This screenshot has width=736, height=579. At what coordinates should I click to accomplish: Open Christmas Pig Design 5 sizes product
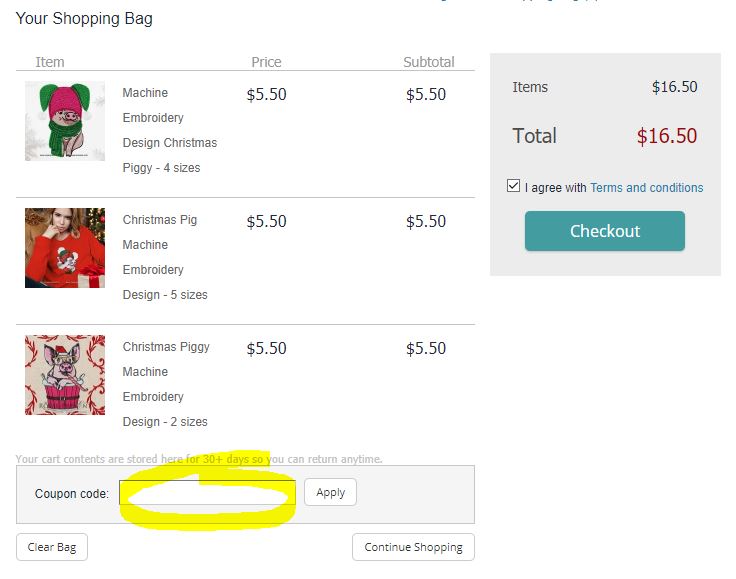tap(165, 257)
